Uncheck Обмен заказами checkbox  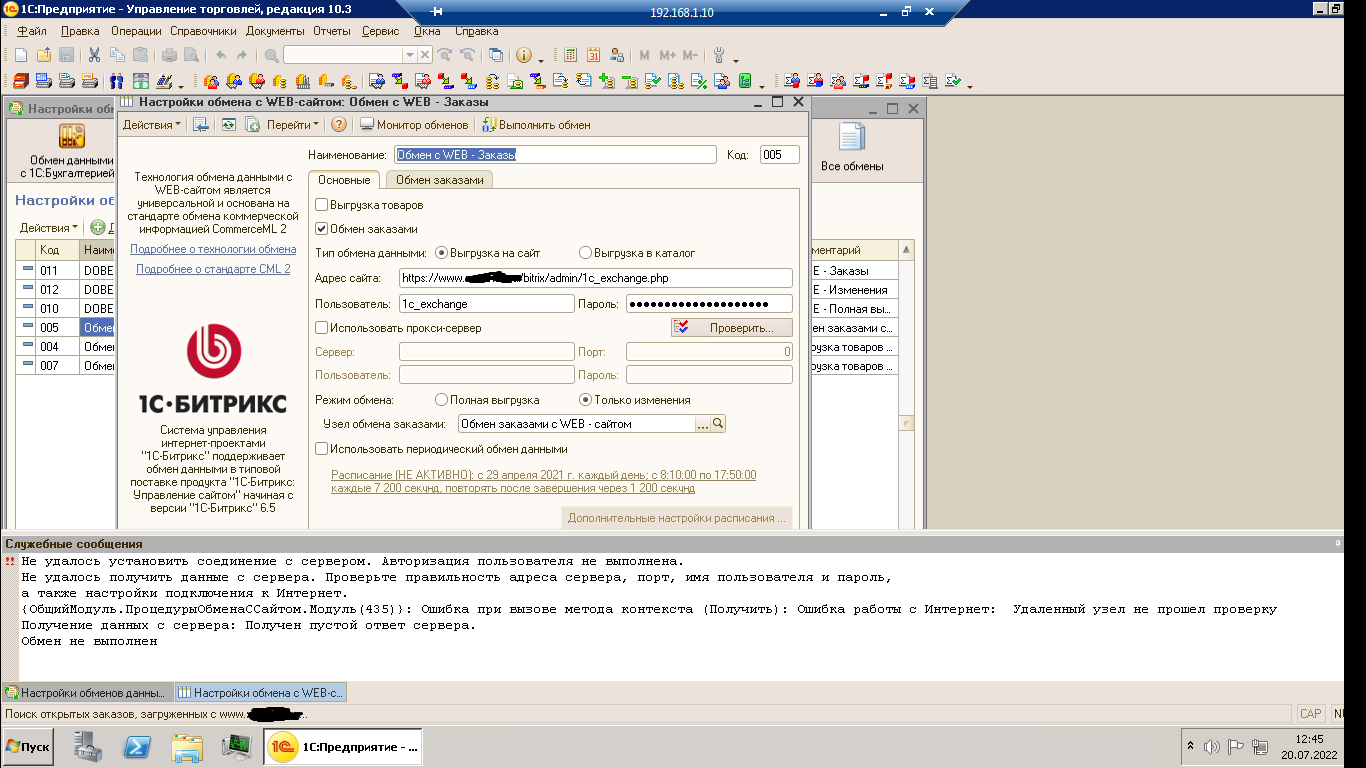pos(321,229)
